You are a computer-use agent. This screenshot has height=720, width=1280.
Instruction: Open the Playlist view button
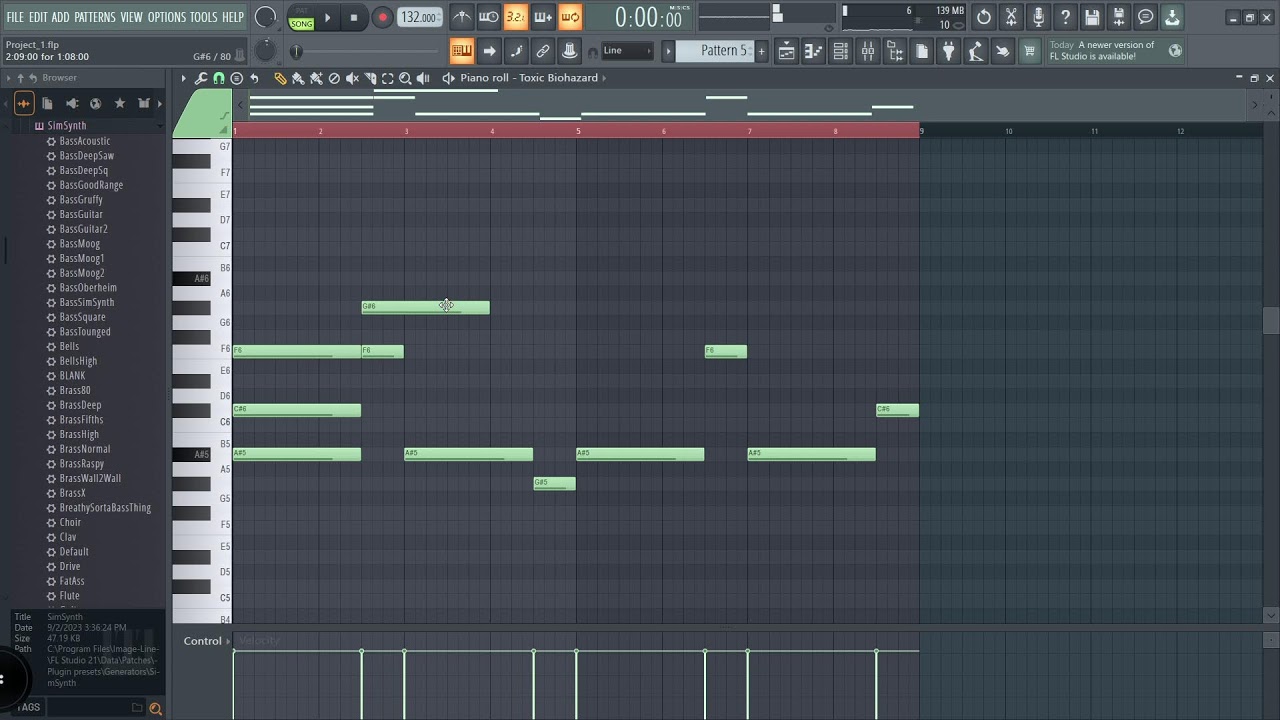(x=787, y=51)
